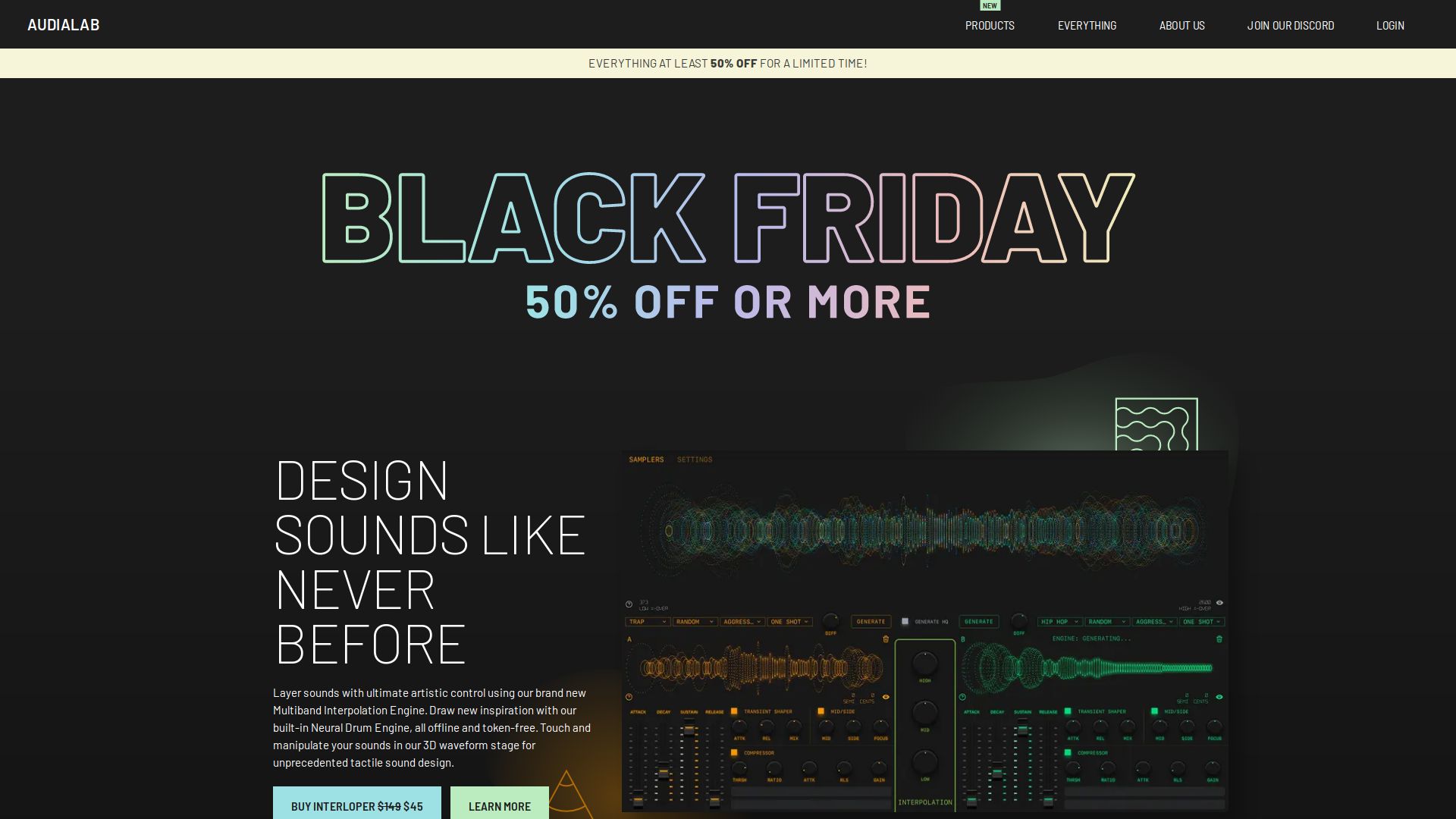Open the HIP HOP genre dropdown
Screen dimensions: 1456x819
tap(1060, 622)
